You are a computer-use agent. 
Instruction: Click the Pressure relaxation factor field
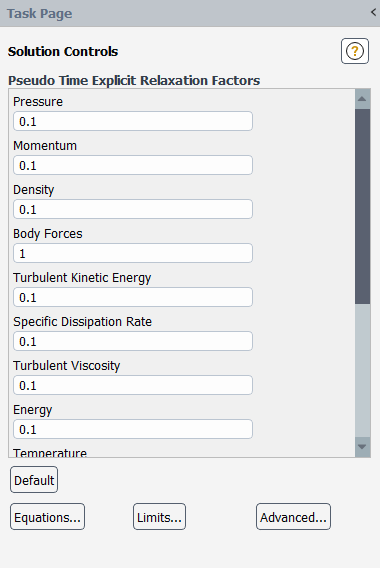(133, 121)
